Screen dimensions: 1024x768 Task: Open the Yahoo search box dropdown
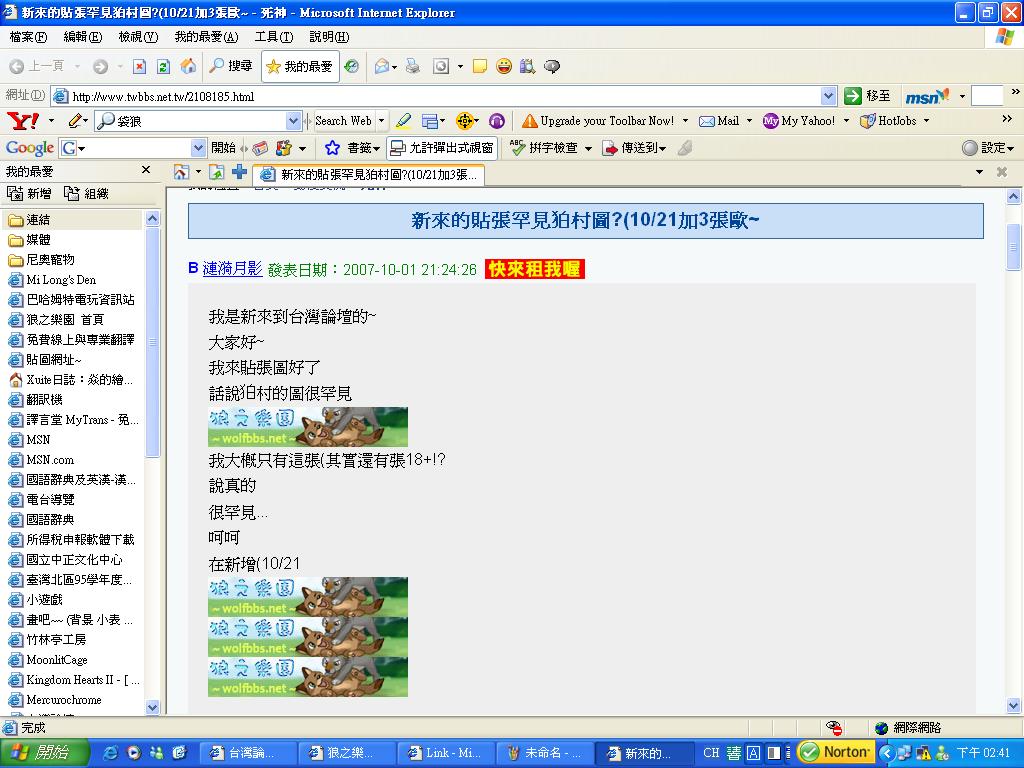pyautogui.click(x=294, y=121)
